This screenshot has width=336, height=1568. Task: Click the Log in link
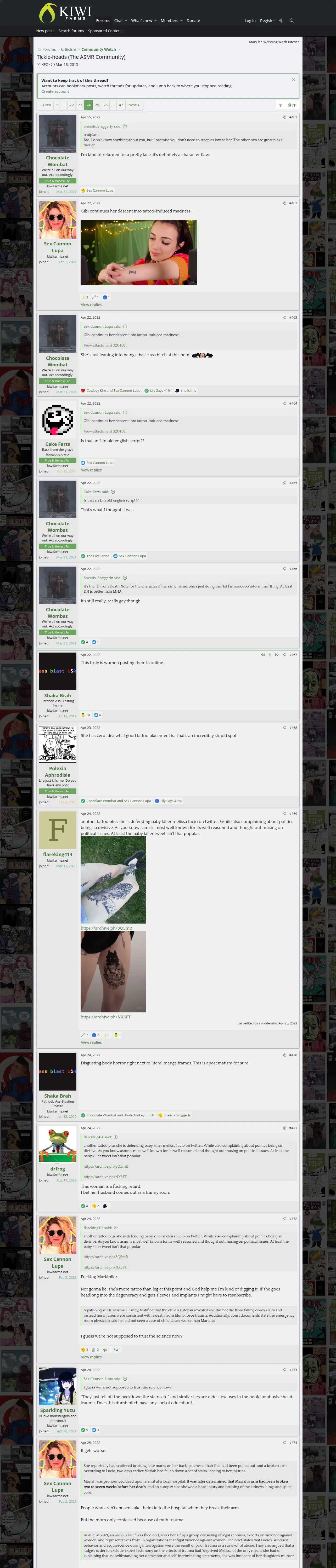[x=250, y=21]
